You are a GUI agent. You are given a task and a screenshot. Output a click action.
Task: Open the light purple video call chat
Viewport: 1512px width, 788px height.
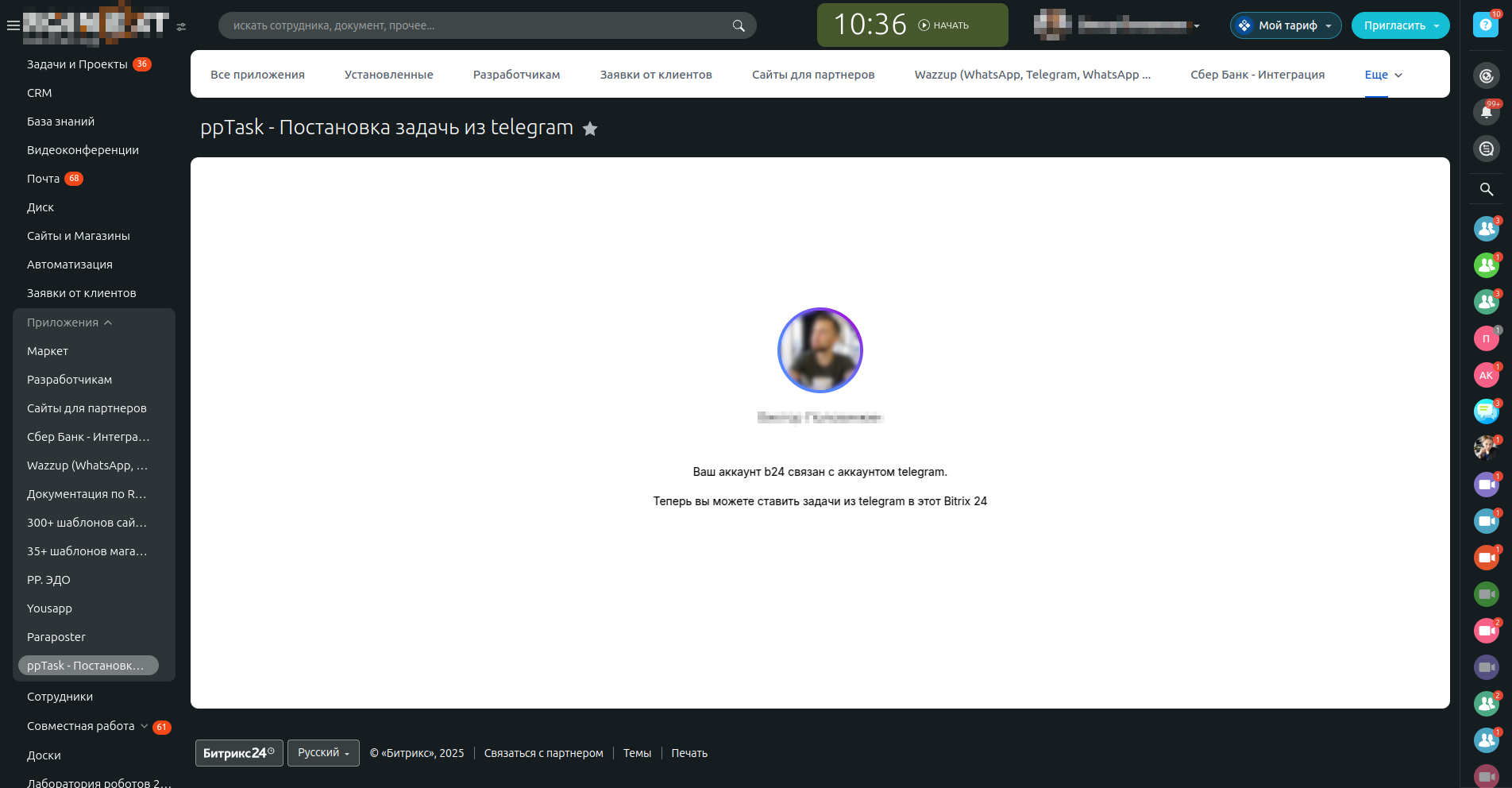pos(1487,485)
